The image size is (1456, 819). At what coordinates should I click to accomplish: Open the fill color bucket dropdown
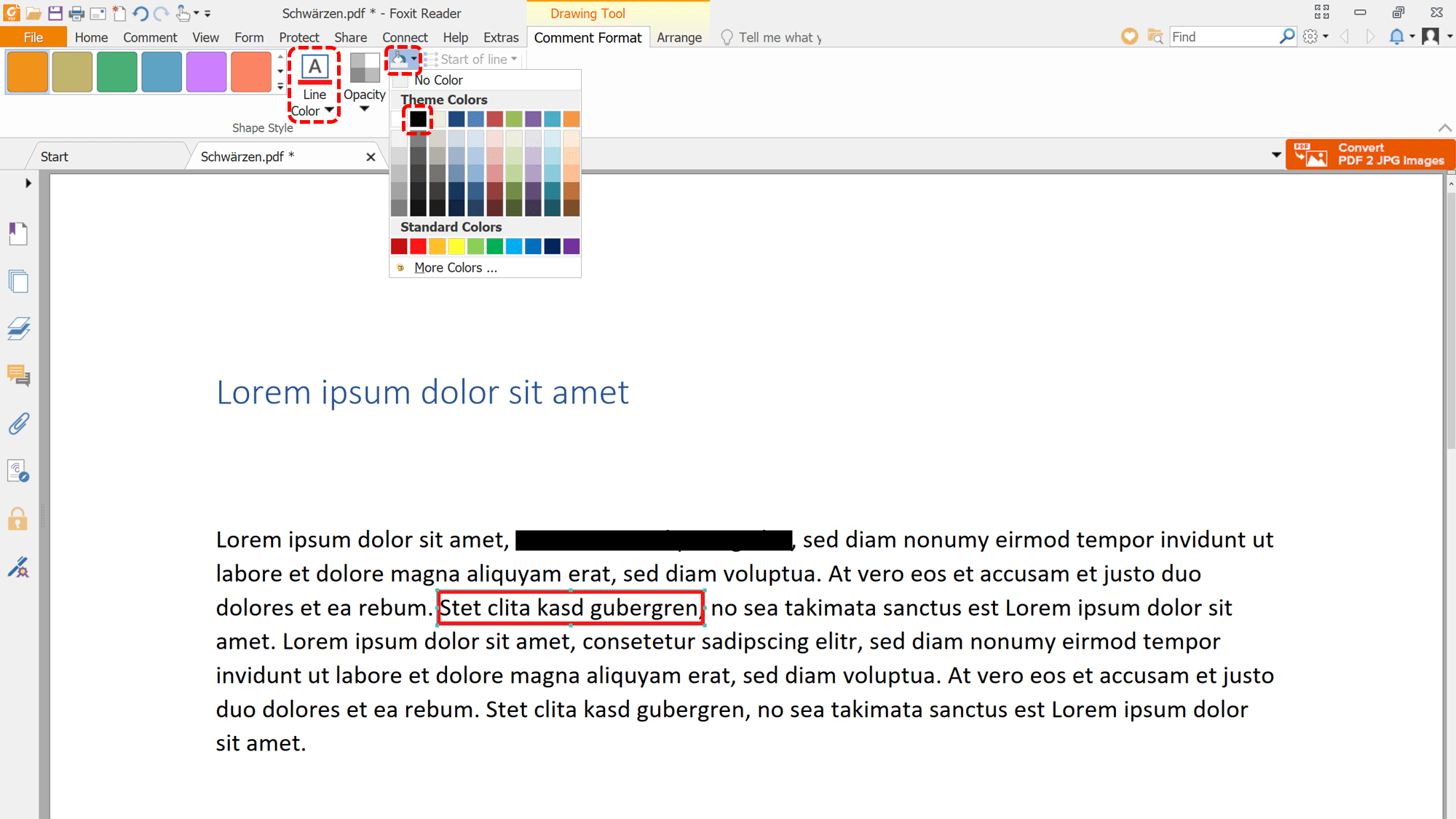(414, 59)
